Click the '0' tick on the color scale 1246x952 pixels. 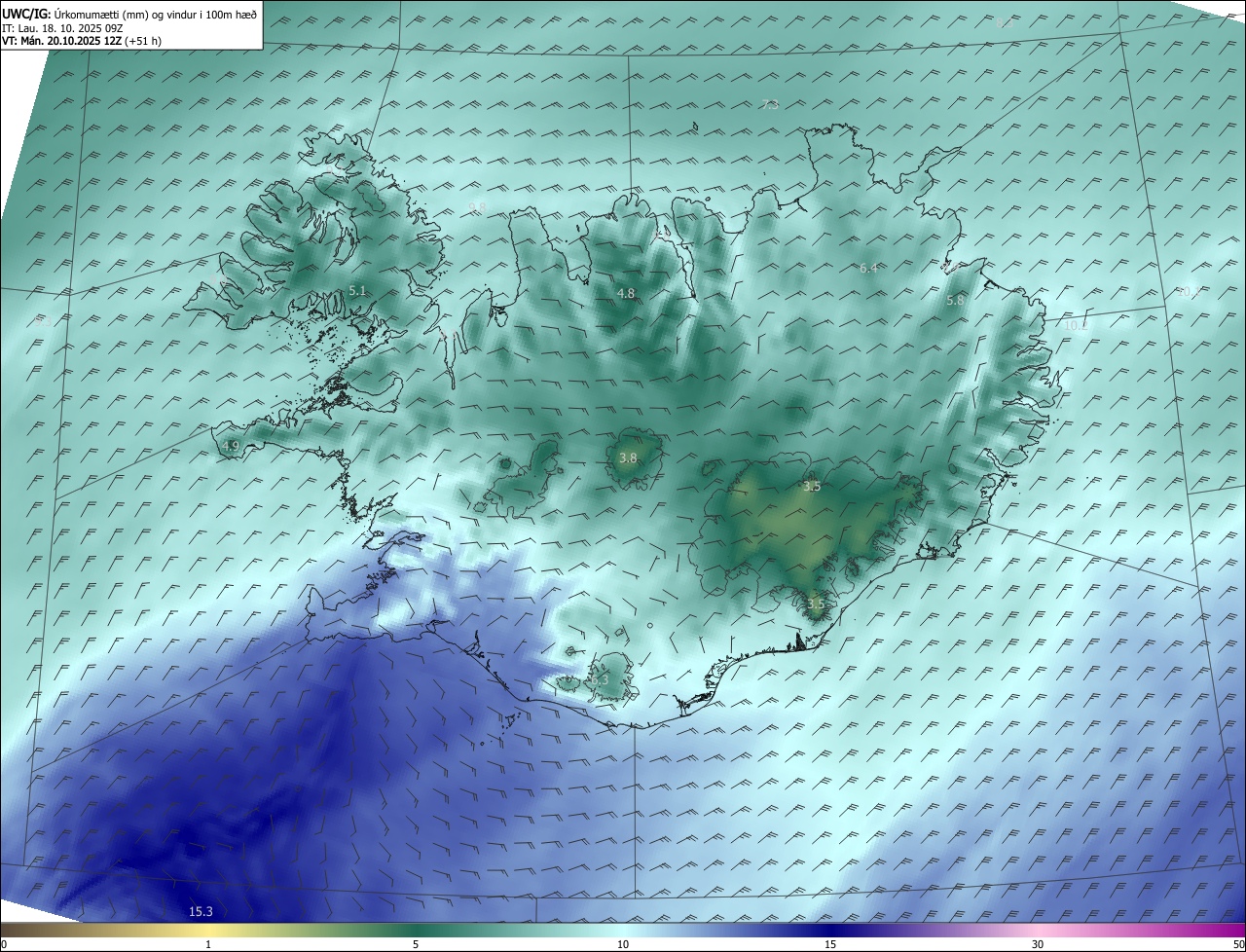pyautogui.click(x=4, y=944)
